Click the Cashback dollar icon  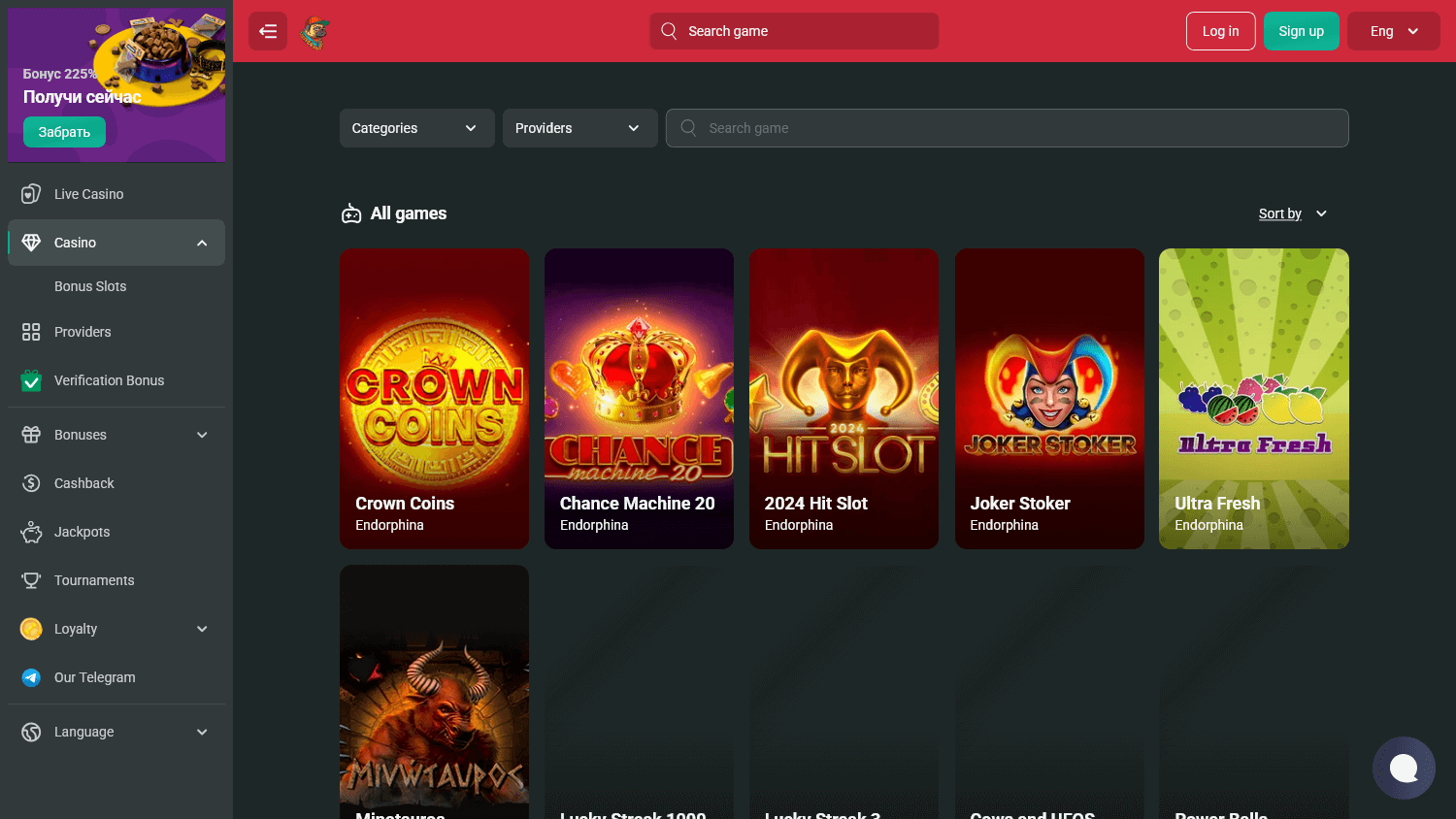point(30,482)
